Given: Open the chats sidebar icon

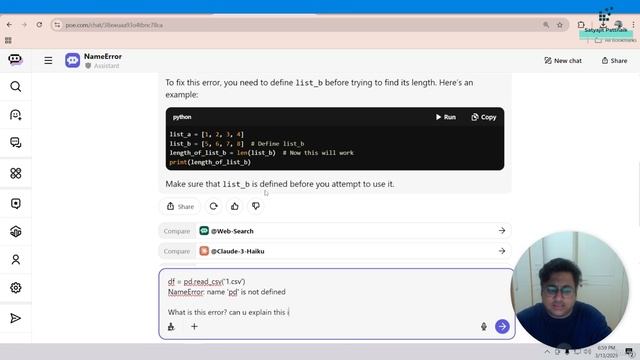Looking at the screenshot, I should coord(16,142).
